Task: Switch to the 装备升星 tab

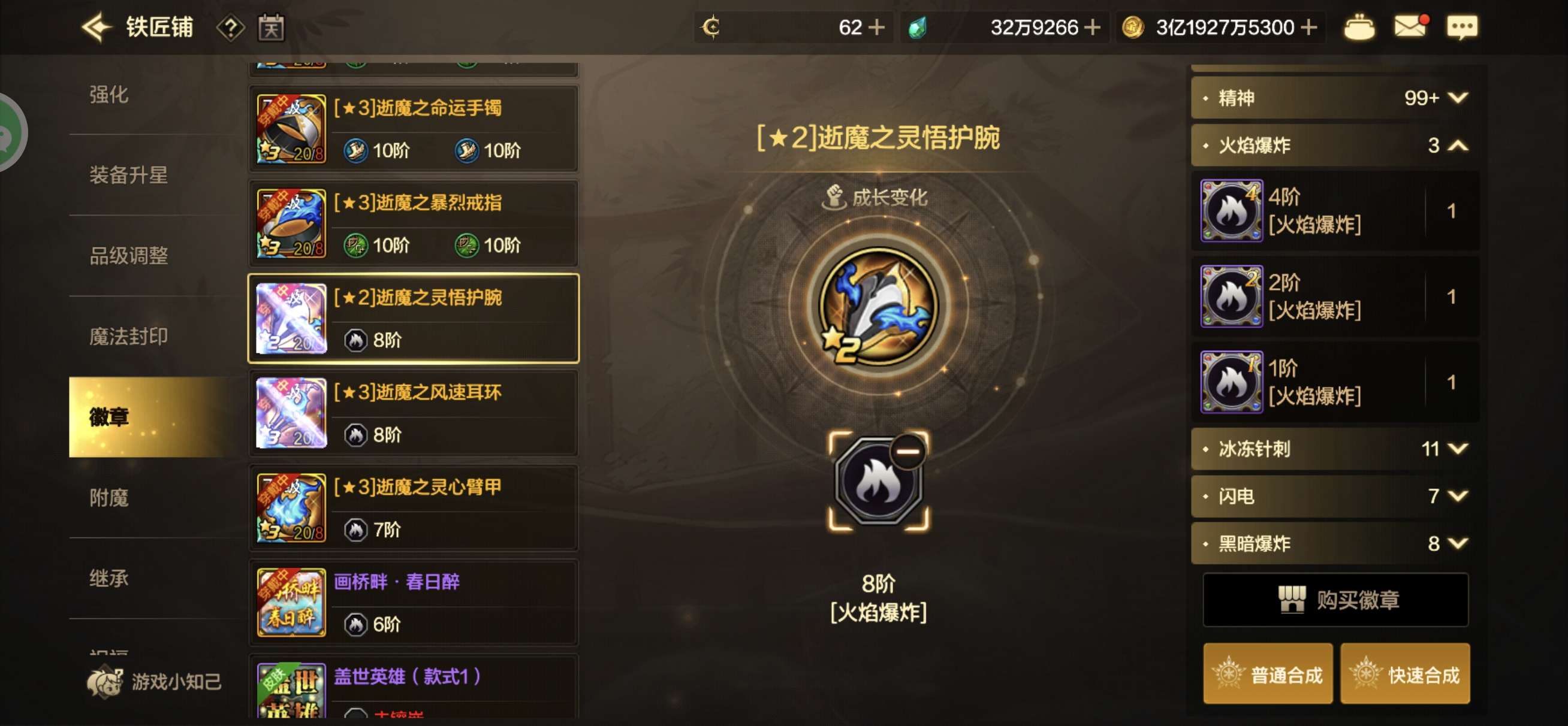Action: 128,176
